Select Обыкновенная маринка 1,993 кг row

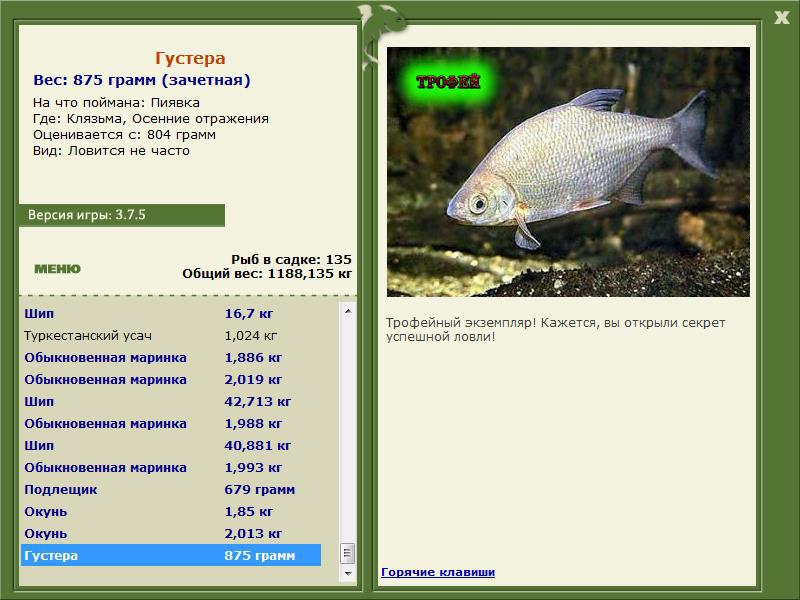coord(171,467)
